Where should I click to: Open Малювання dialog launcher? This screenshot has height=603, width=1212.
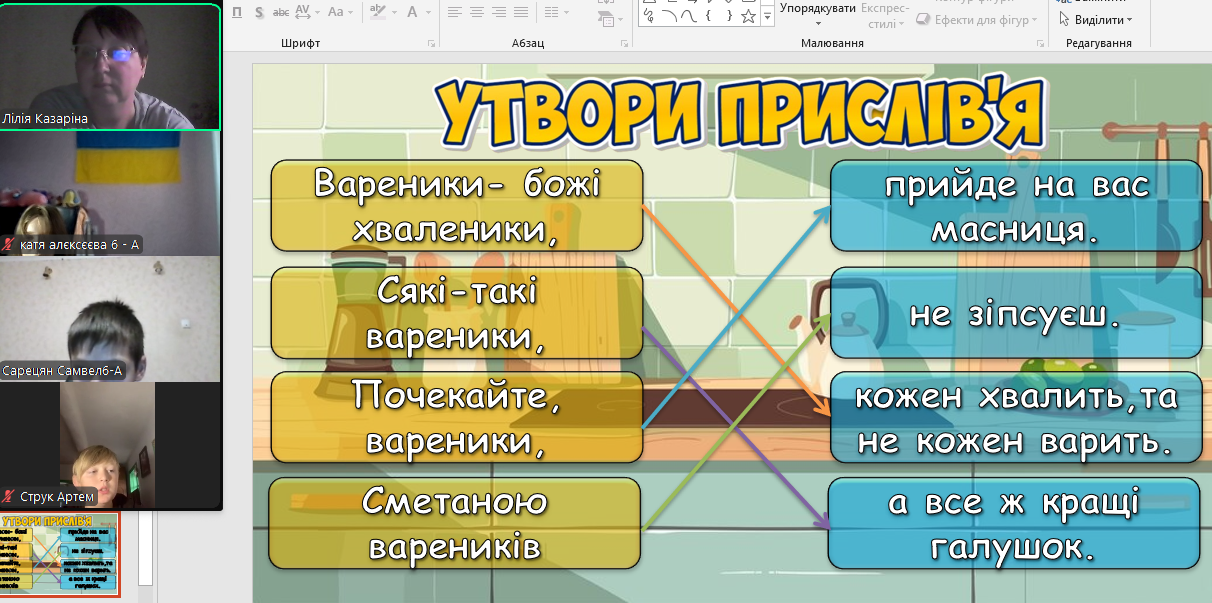click(x=1039, y=44)
